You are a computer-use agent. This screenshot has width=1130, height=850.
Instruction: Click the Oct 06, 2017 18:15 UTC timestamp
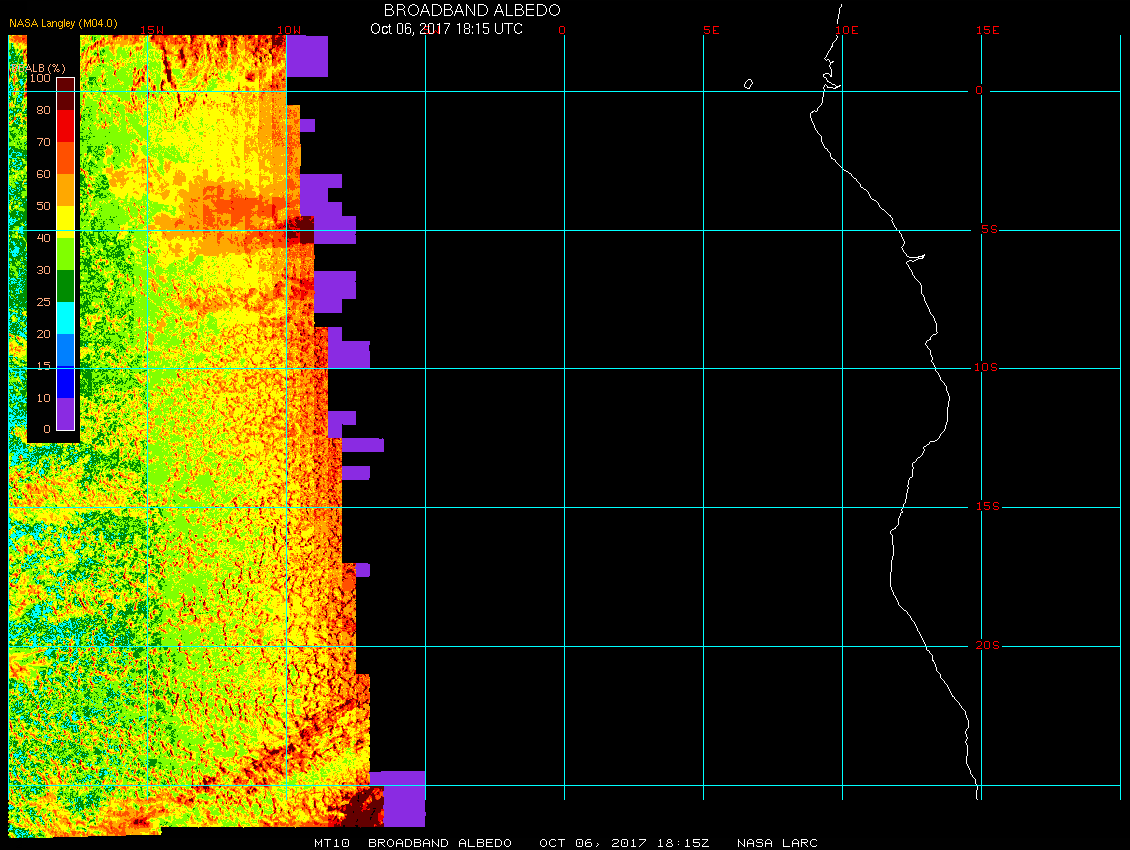(446, 29)
